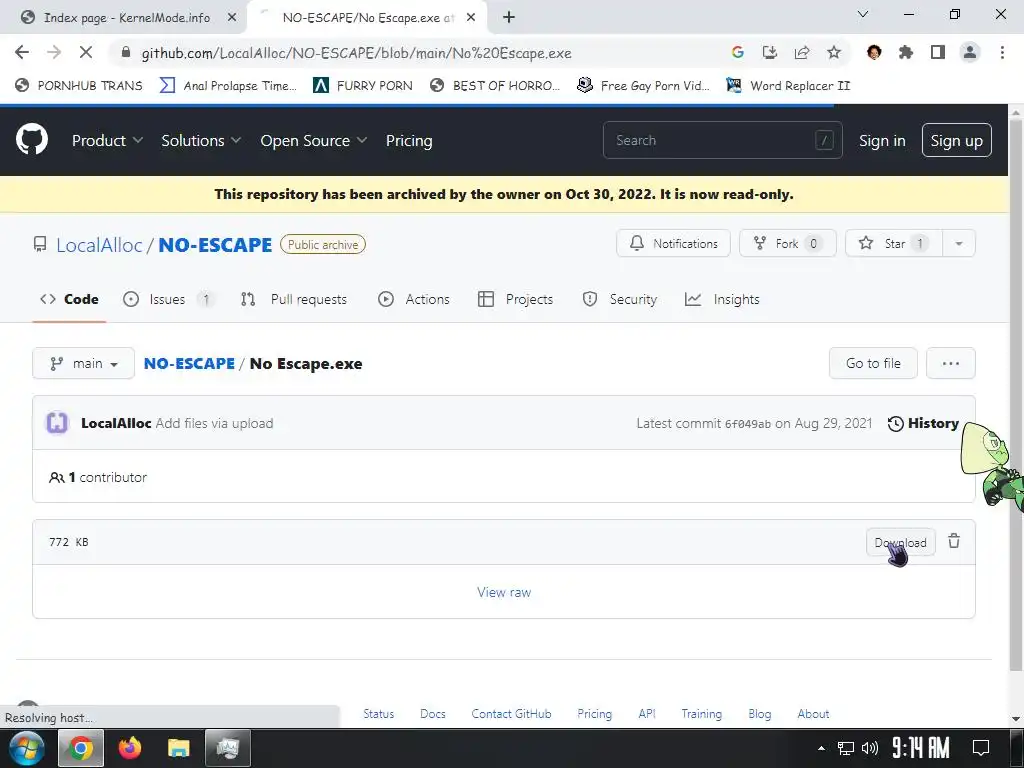Viewport: 1024px width, 768px height.
Task: Open the Word Replacer II bookmark
Action: pos(788,86)
